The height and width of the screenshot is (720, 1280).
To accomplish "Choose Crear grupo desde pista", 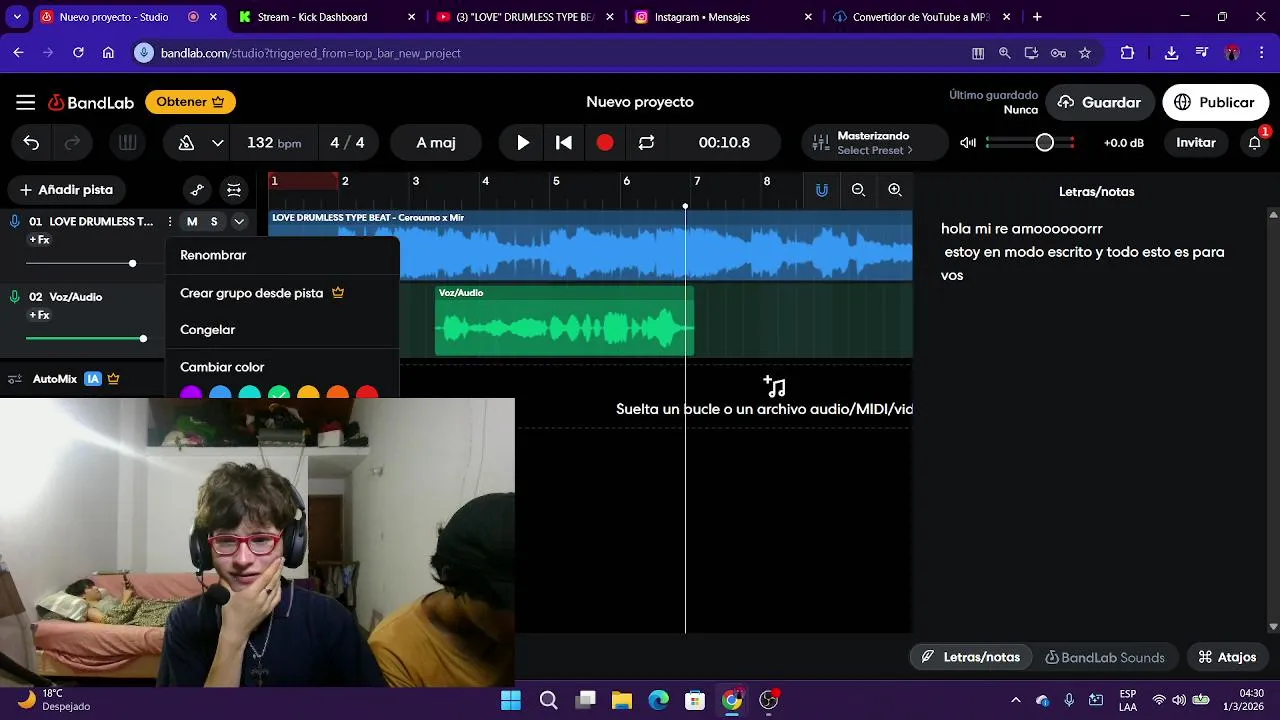I will (x=282, y=293).
